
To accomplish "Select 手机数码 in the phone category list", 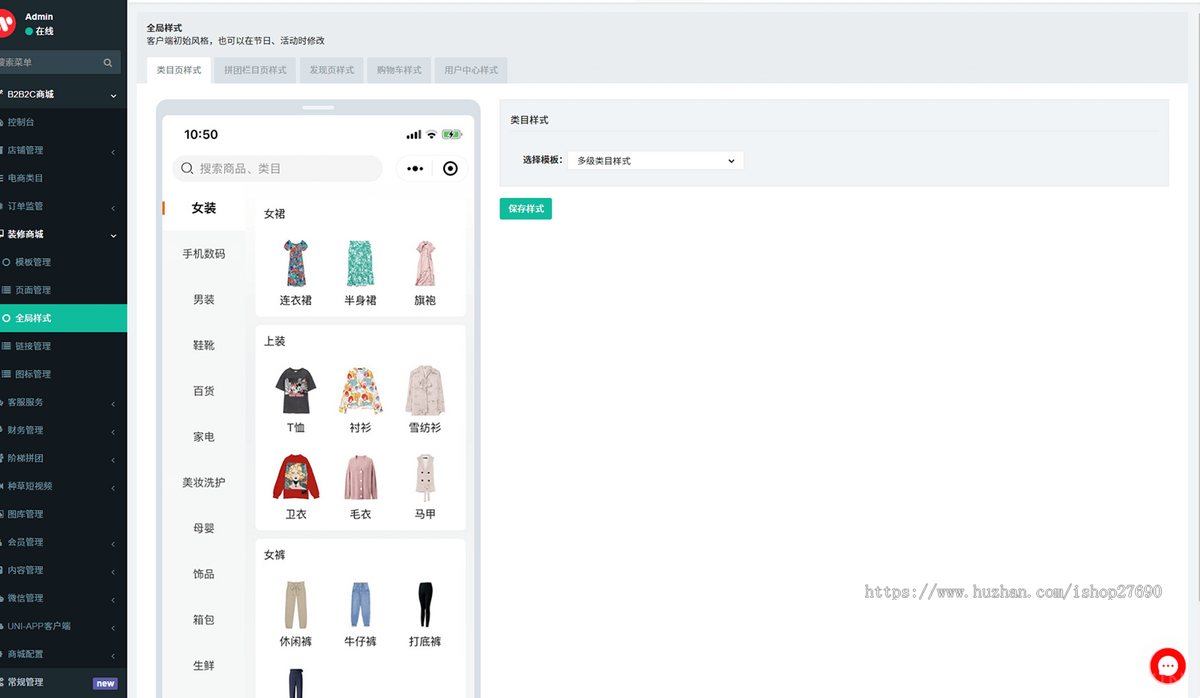I will [x=204, y=254].
